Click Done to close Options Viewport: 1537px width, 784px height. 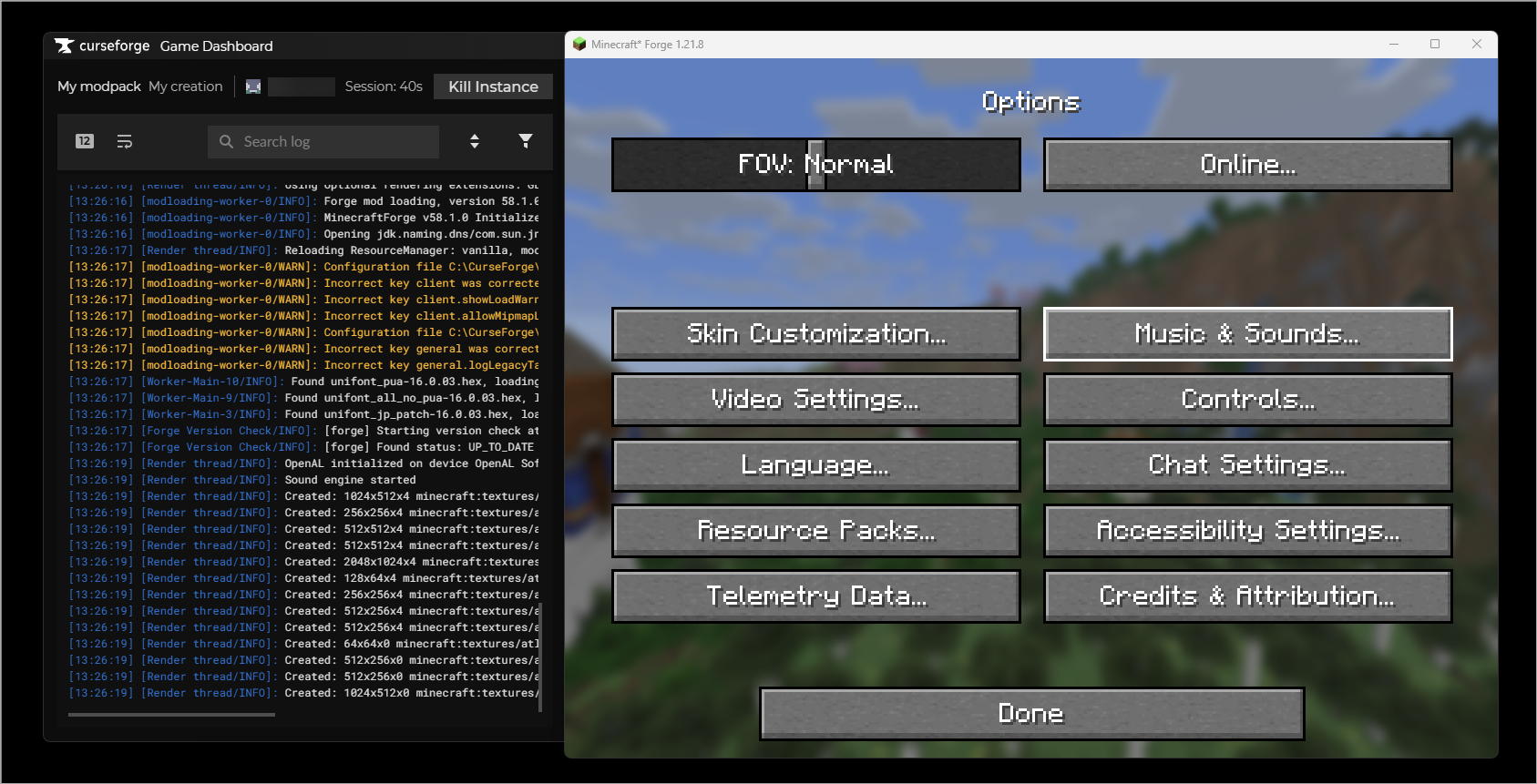(x=1031, y=714)
